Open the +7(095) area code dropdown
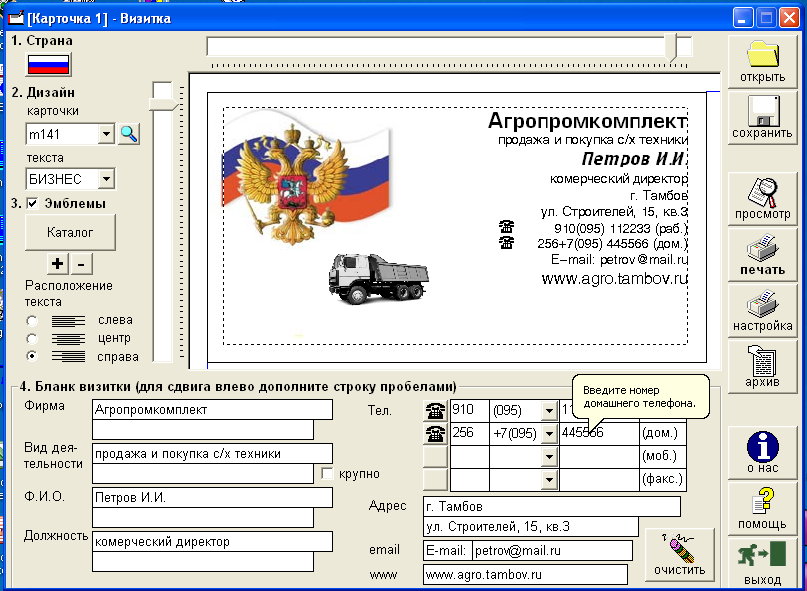 (x=550, y=433)
